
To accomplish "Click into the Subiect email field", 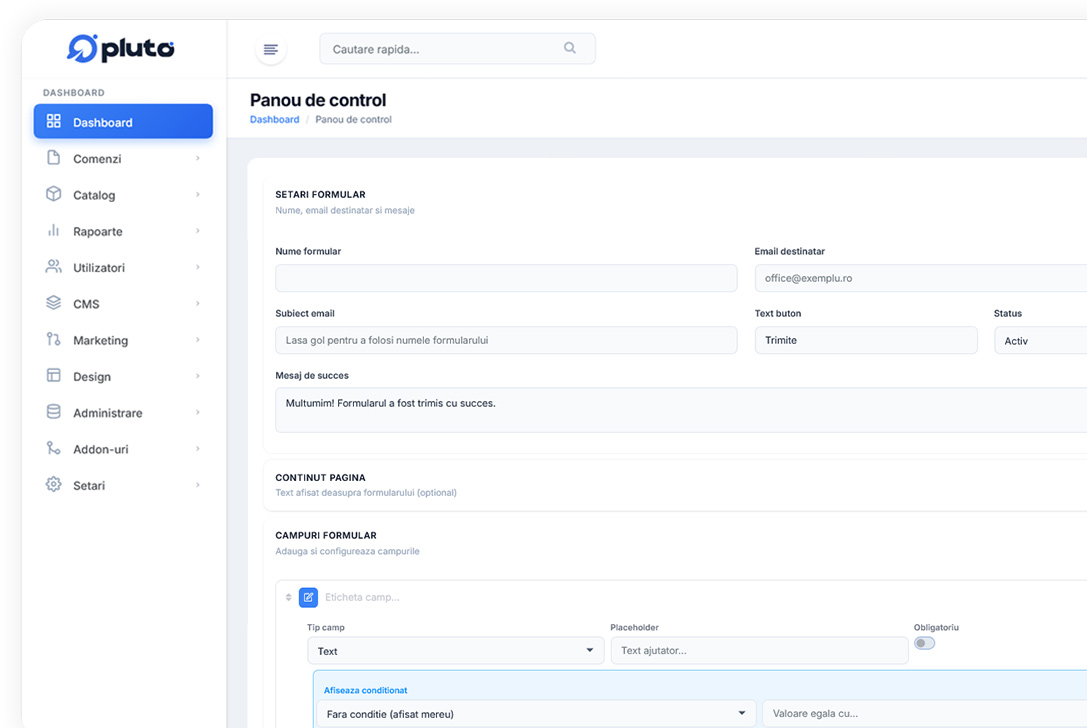I will click(x=506, y=340).
